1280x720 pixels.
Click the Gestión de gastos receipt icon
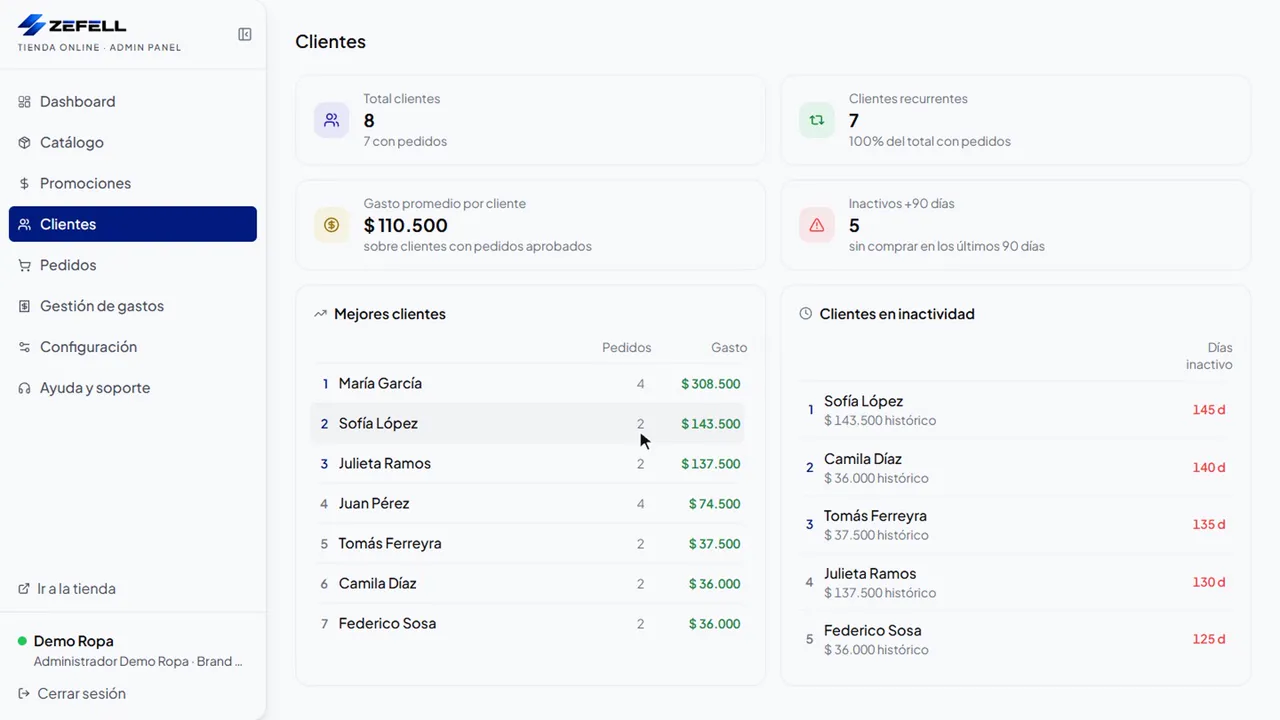(x=24, y=307)
